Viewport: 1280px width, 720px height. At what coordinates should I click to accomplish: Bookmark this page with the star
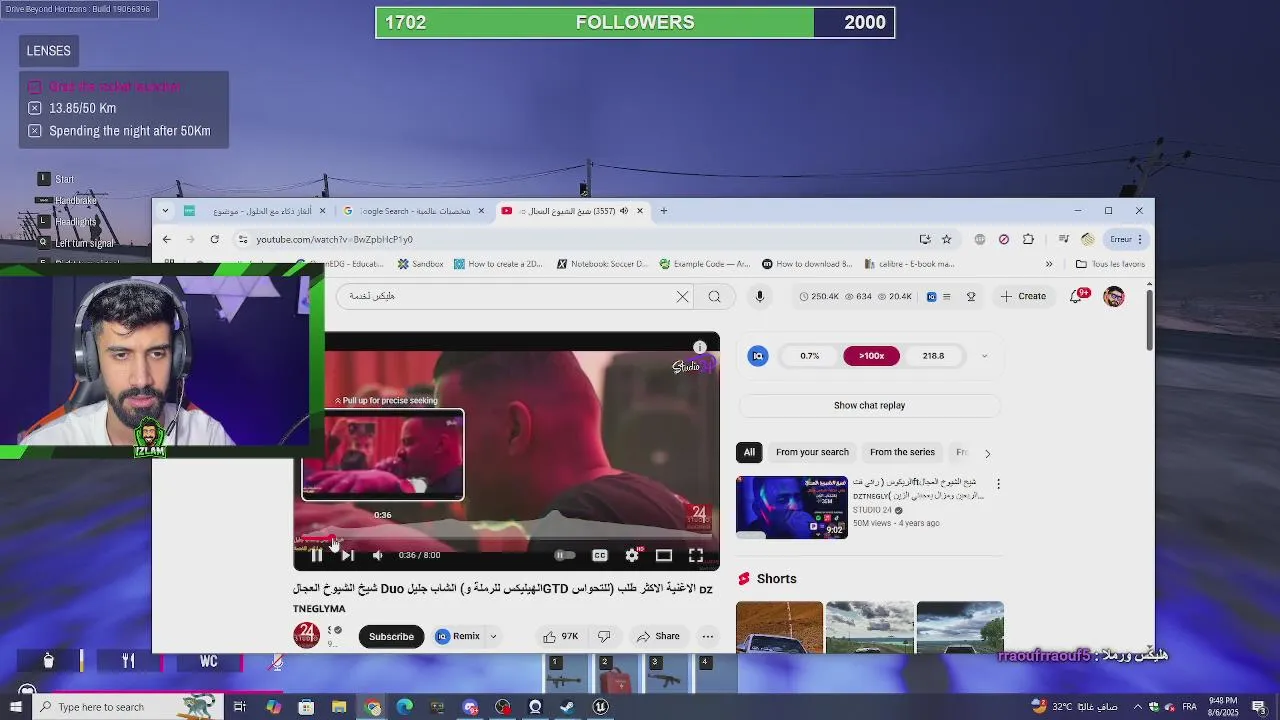click(x=946, y=239)
